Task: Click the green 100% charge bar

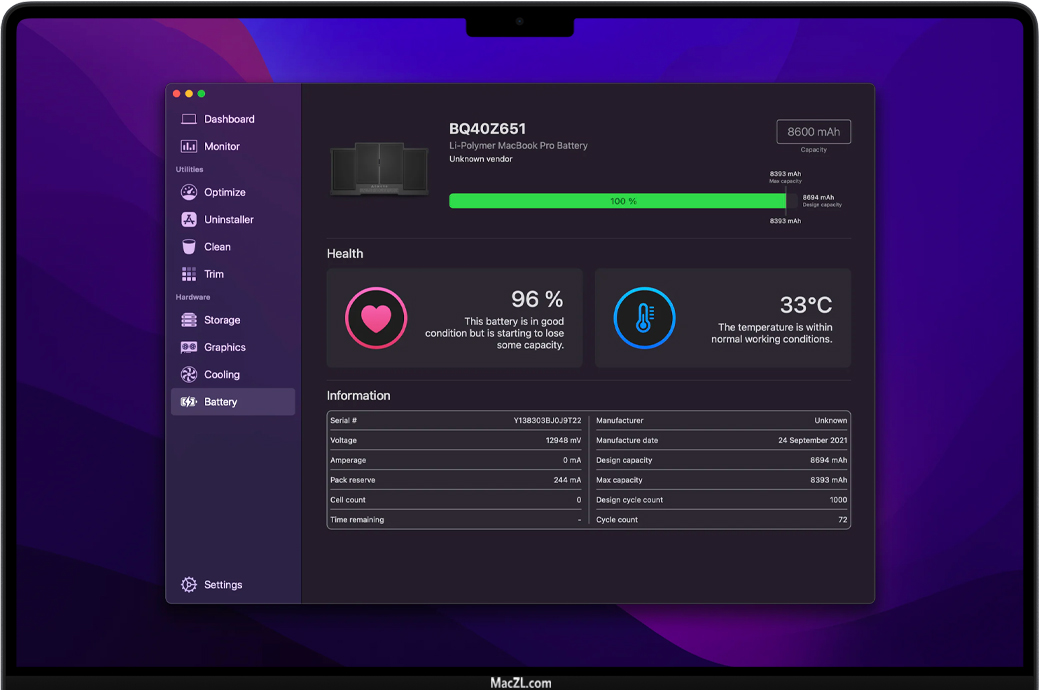Action: [617, 201]
